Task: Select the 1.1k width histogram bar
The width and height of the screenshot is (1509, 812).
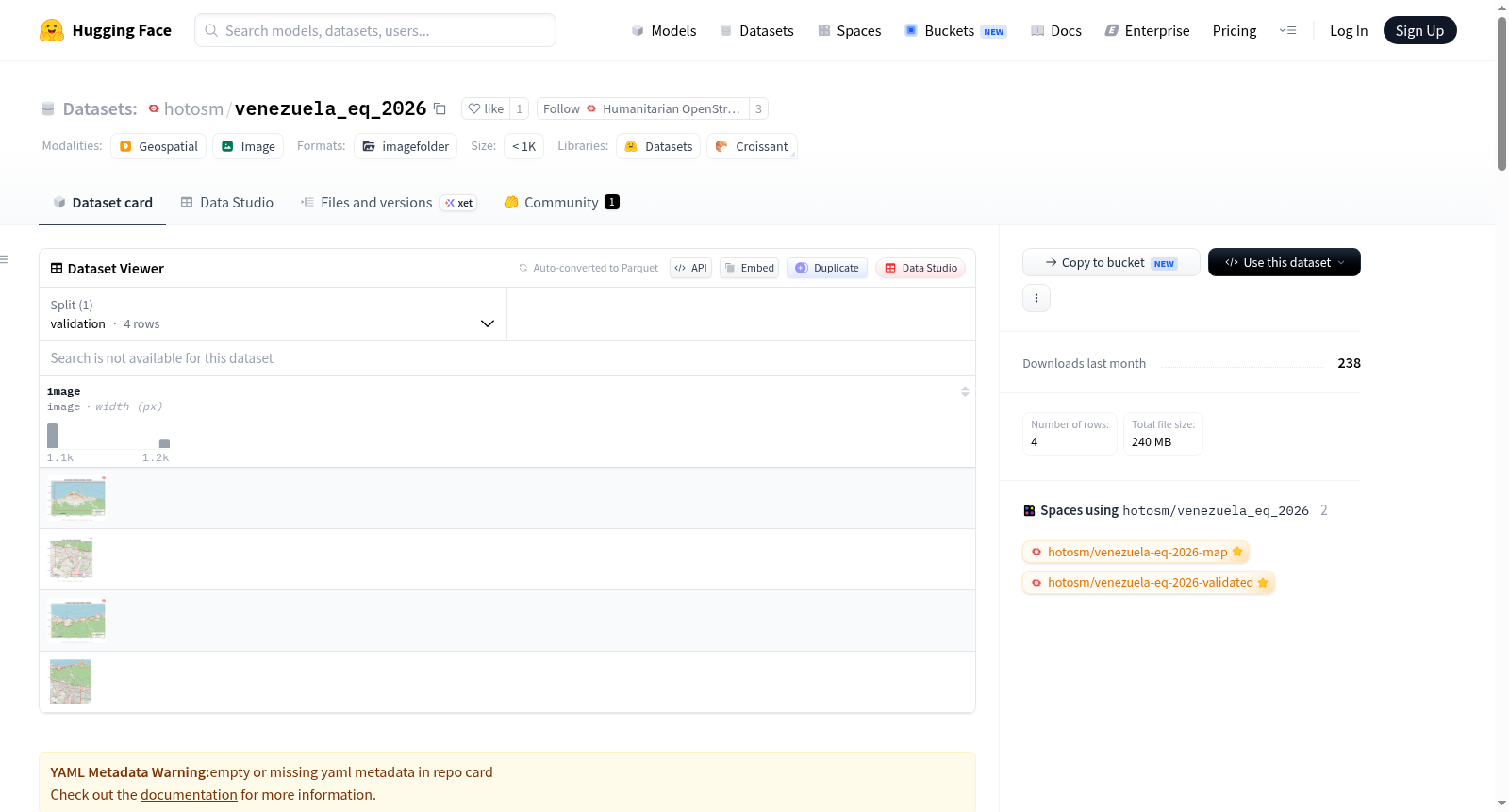Action: tap(53, 436)
